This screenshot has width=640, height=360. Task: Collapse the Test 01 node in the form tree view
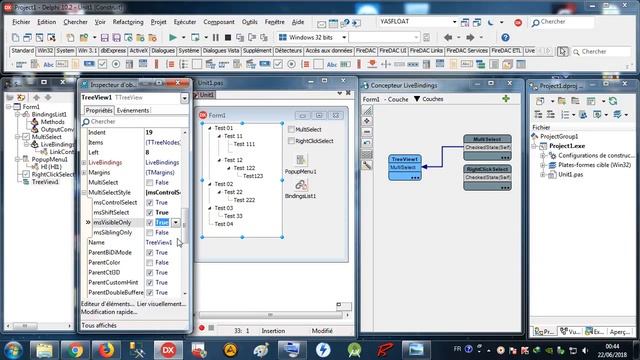[x=210, y=128]
